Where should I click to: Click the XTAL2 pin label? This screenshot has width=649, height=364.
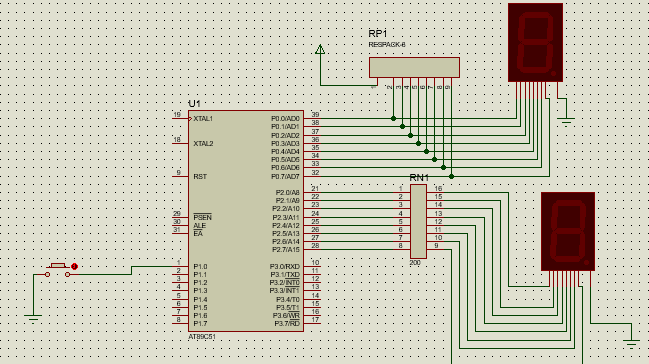[203, 144]
